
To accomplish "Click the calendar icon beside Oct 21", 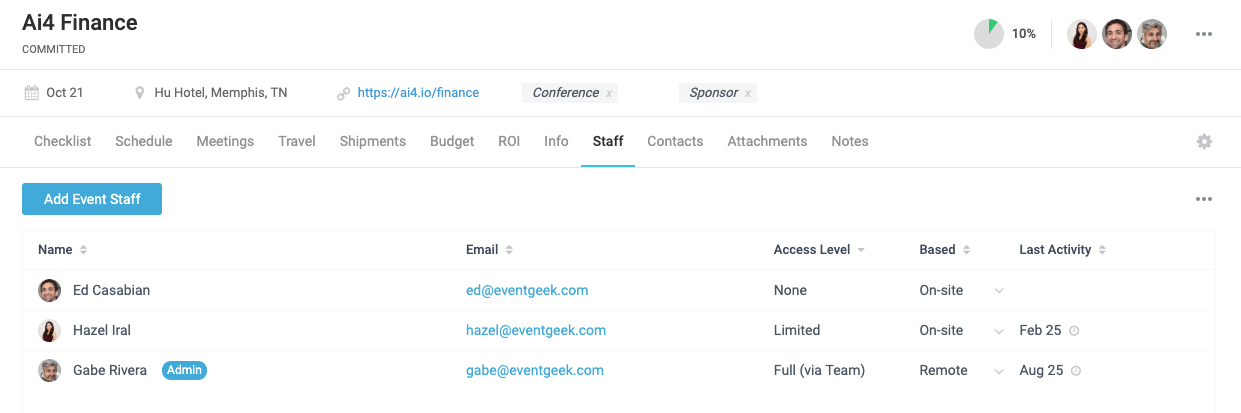I will (31, 93).
